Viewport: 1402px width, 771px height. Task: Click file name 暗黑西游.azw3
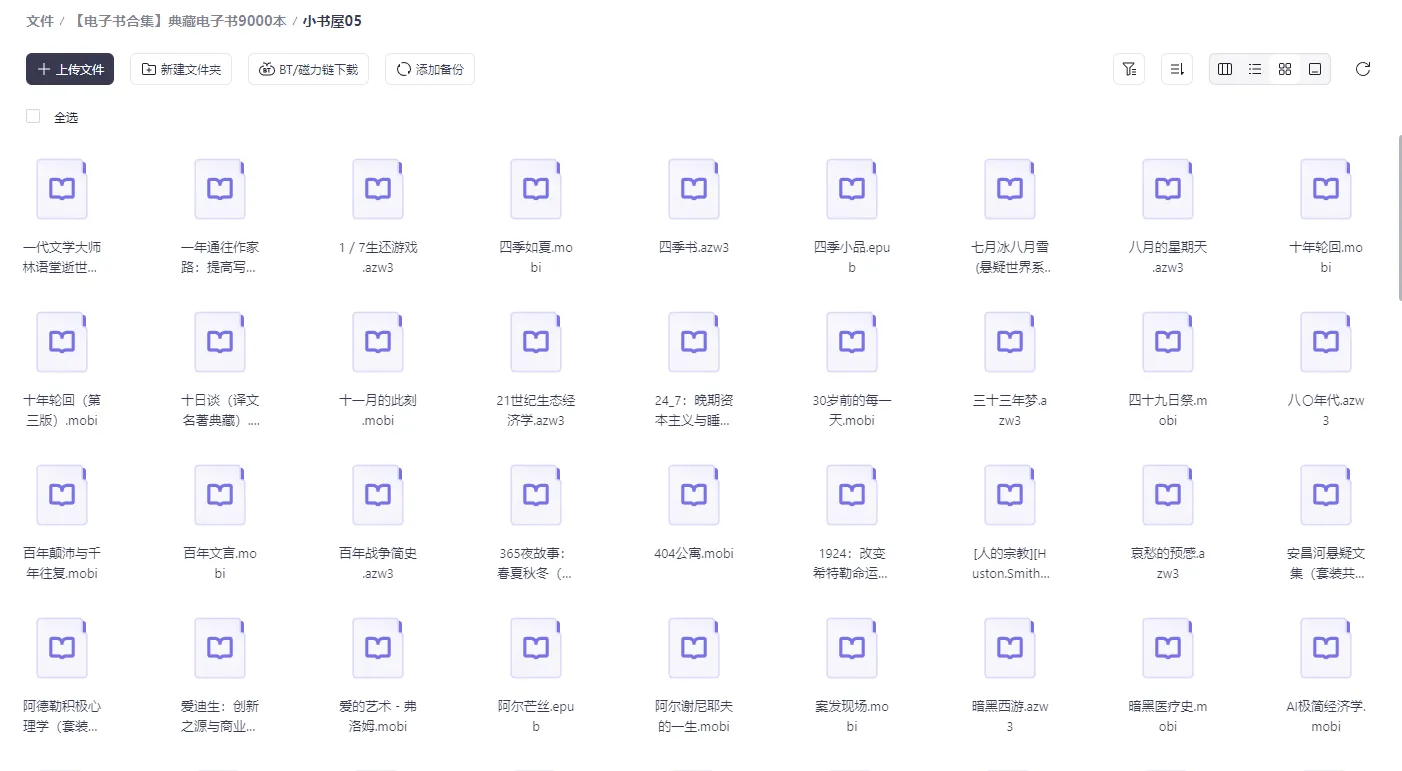pyautogui.click(x=1010, y=716)
